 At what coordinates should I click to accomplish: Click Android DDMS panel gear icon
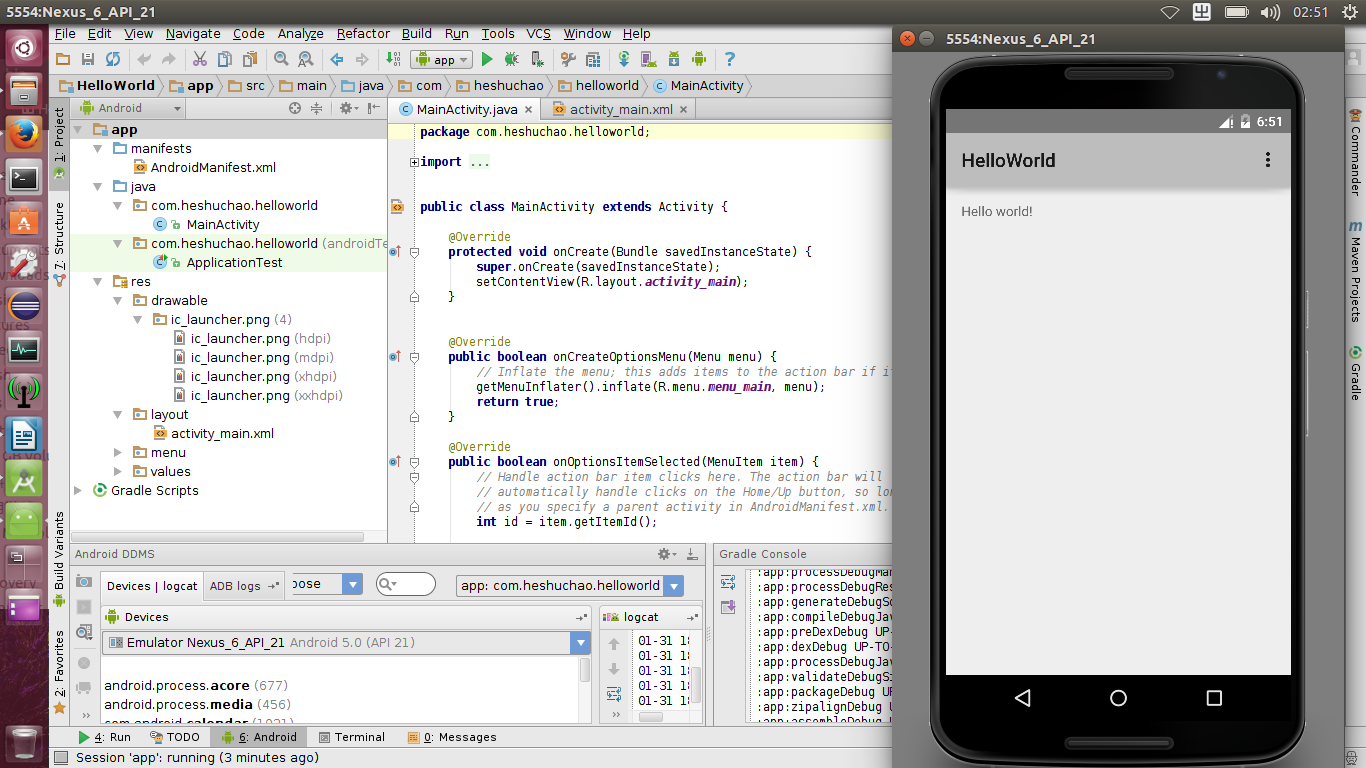click(666, 554)
